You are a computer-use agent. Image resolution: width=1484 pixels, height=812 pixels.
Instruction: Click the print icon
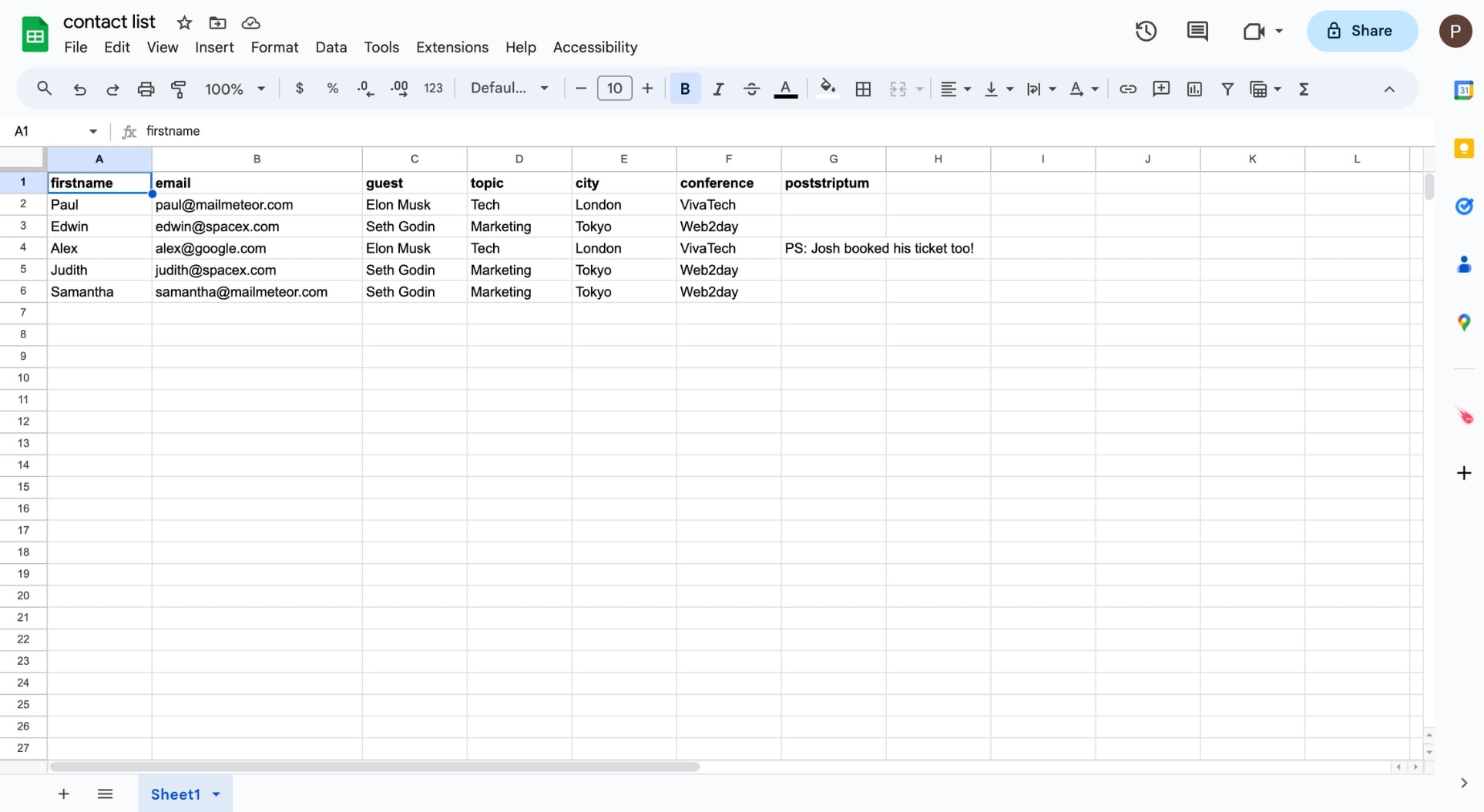pos(146,89)
